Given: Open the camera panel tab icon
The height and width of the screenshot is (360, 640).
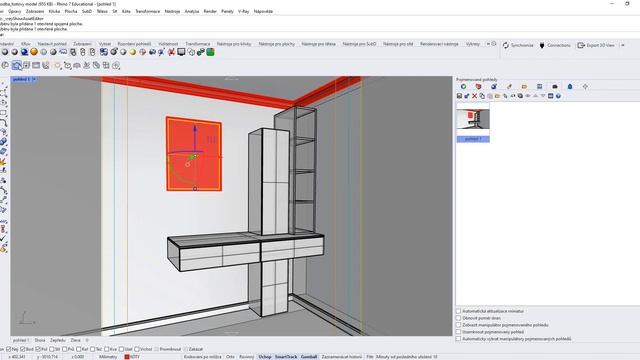Looking at the screenshot, I should point(555,87).
